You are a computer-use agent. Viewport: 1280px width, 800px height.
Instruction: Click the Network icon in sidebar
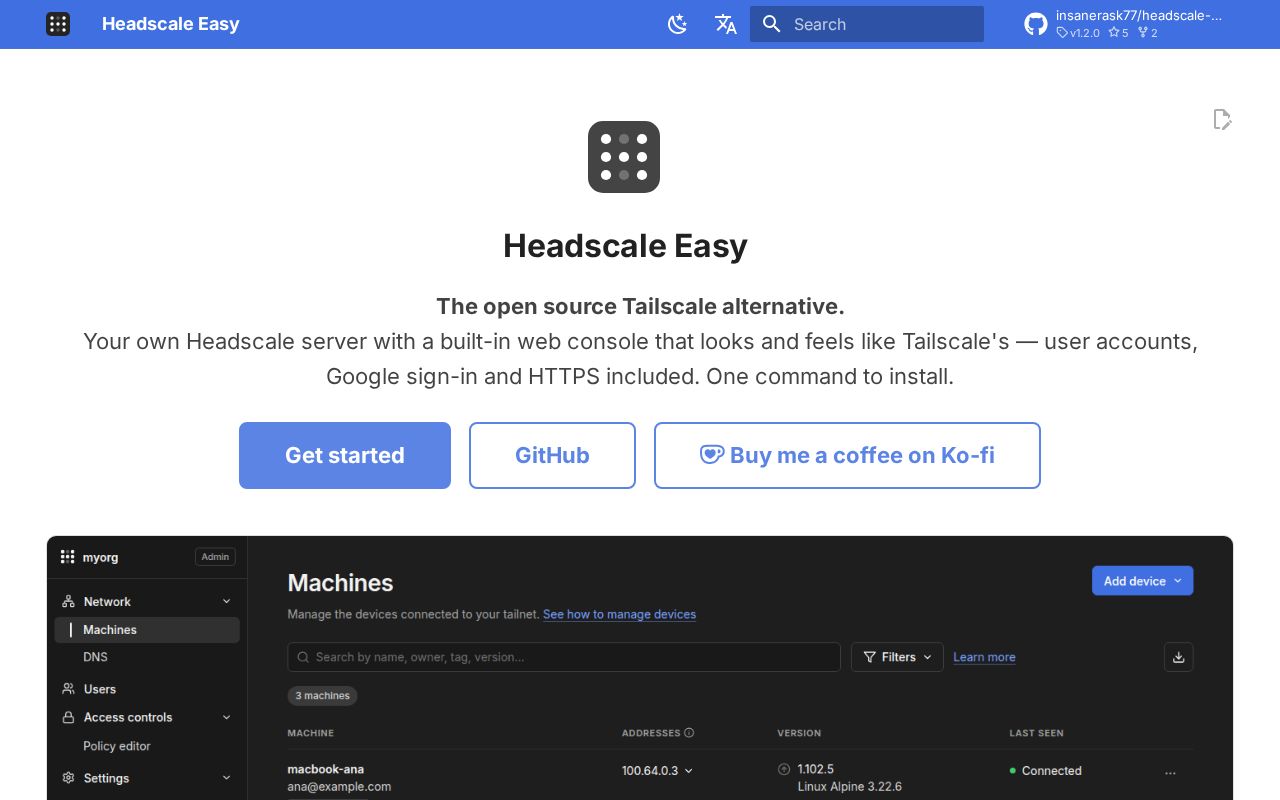[x=68, y=601]
